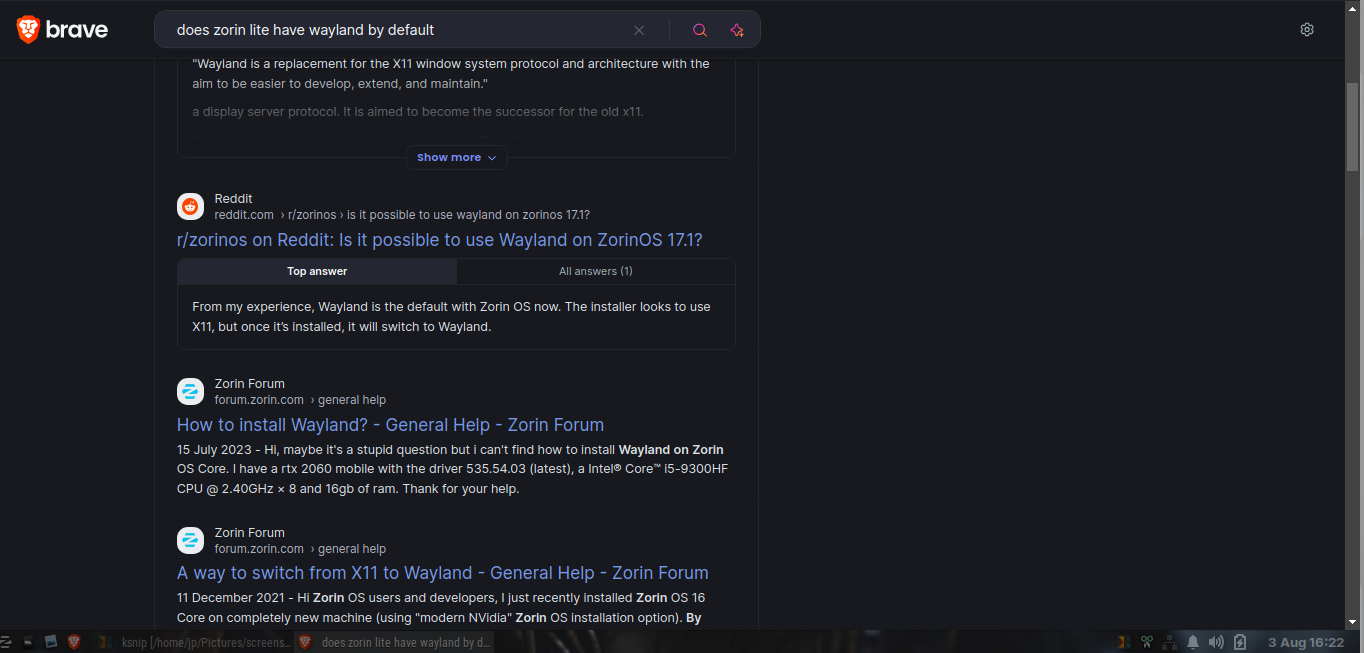Switch to the 'All answers (1)' tab
The image size is (1364, 653).
596,271
